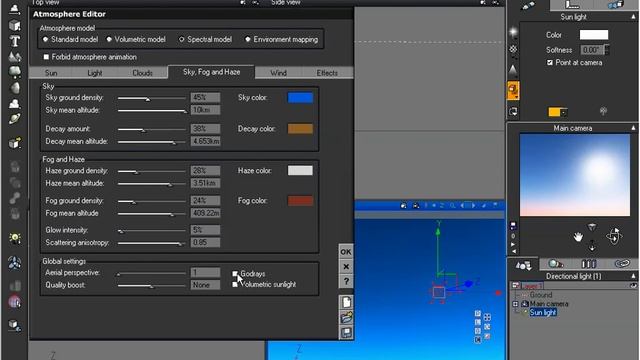Open the materials tab in the browser

556,264
